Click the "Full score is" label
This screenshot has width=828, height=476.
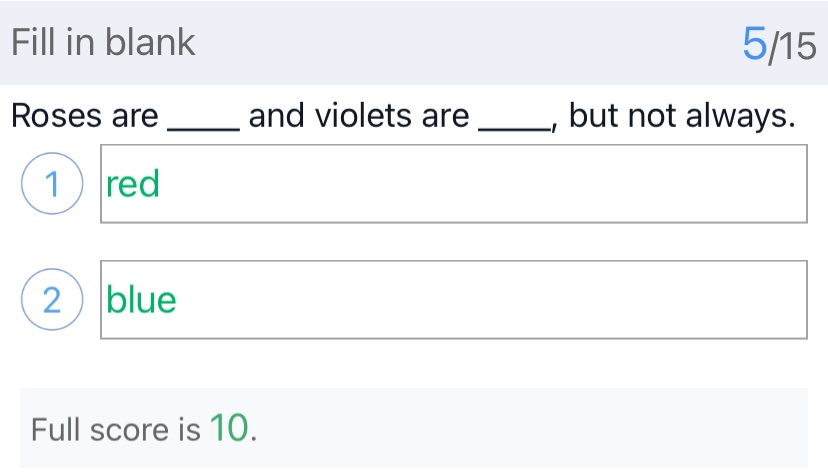click(115, 430)
